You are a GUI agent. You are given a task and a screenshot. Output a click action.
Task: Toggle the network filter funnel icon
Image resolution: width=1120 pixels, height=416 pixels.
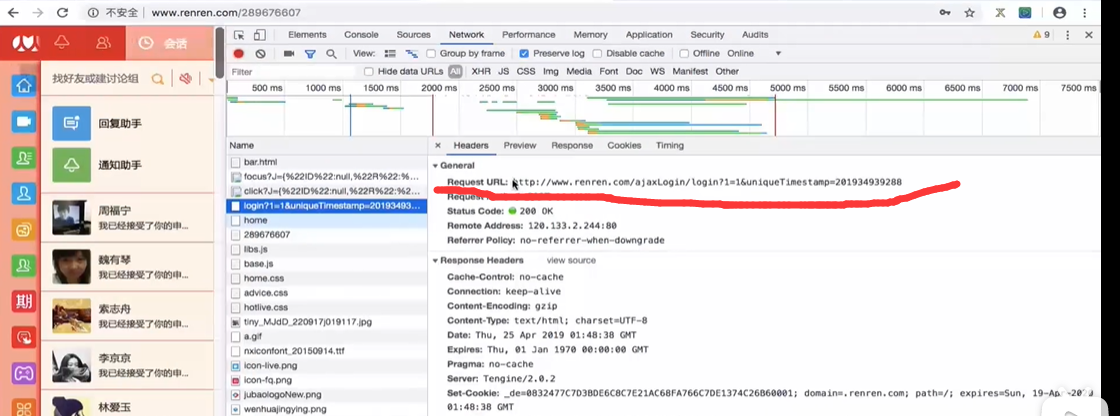(x=310, y=54)
